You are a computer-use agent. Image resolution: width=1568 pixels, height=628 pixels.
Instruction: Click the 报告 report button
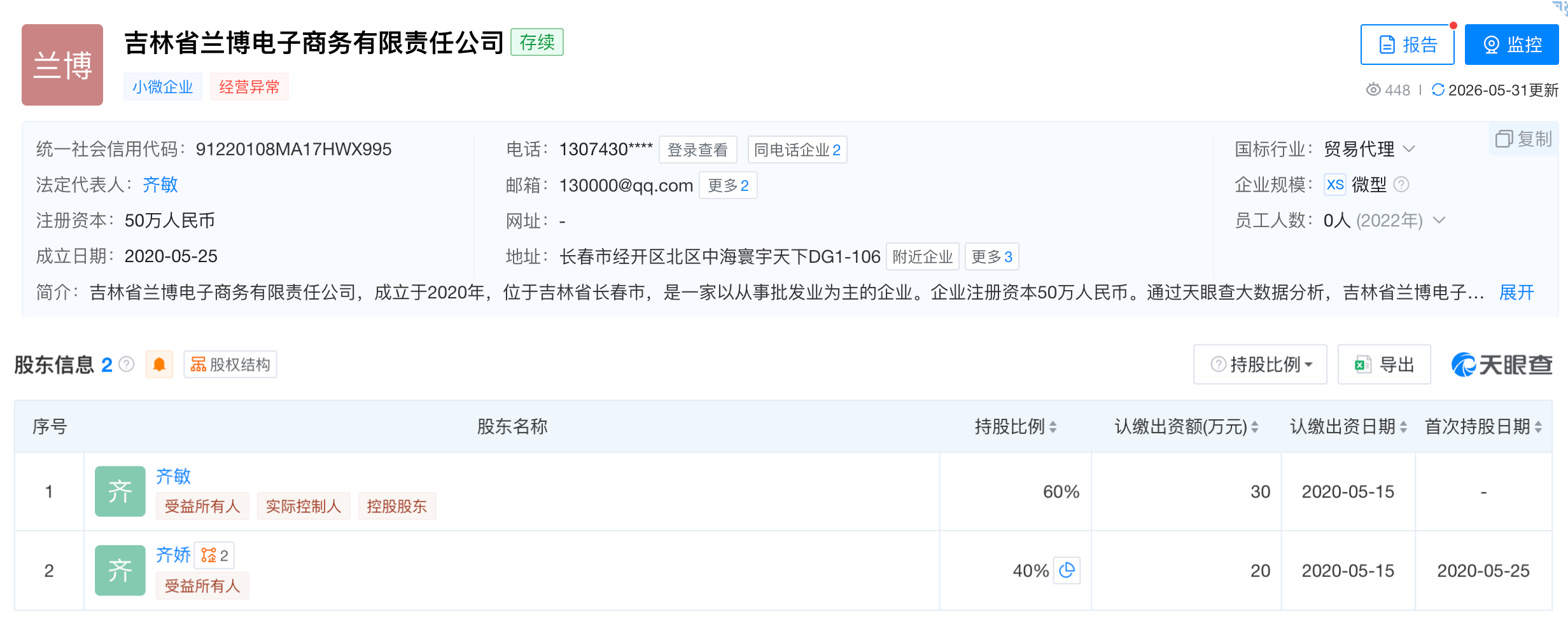1408,45
